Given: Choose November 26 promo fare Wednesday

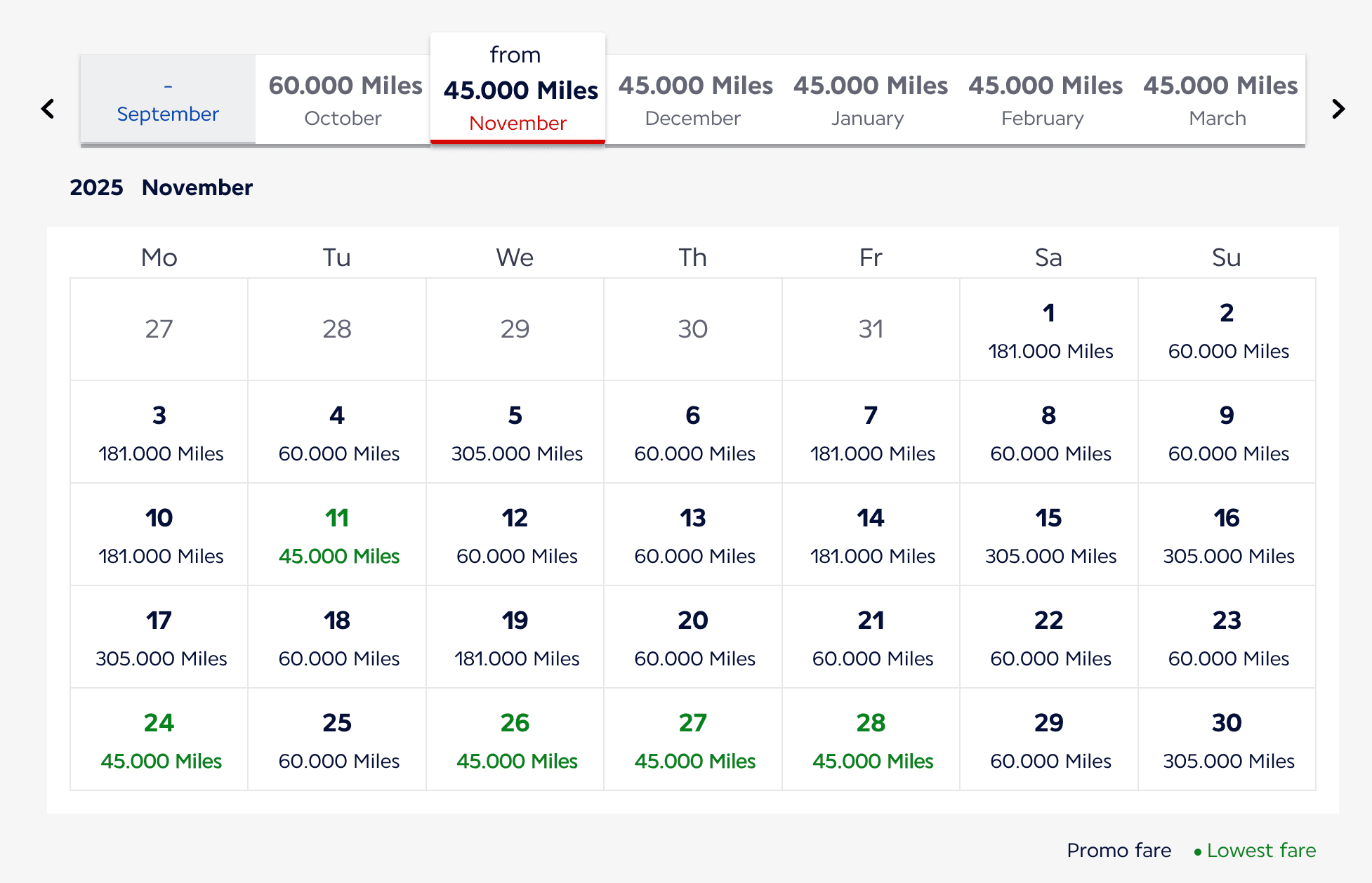Looking at the screenshot, I should pos(515,739).
